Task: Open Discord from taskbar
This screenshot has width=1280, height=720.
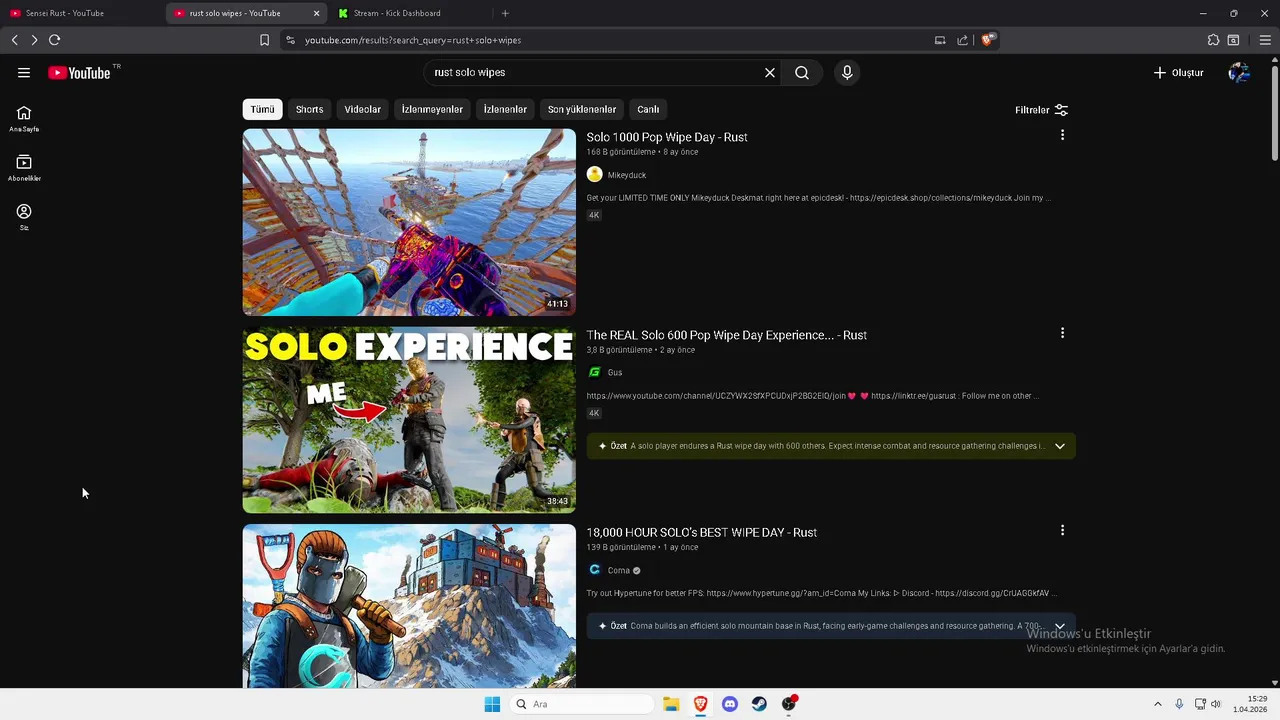Action: 730,704
